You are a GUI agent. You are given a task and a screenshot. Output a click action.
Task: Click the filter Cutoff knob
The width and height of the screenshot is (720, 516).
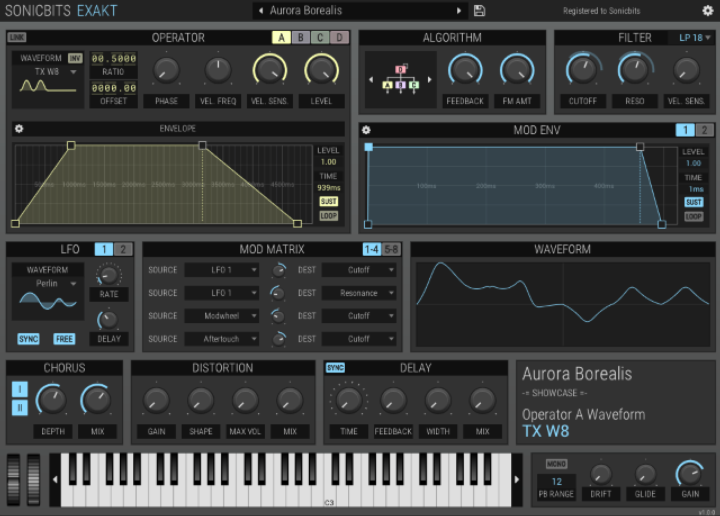583,70
